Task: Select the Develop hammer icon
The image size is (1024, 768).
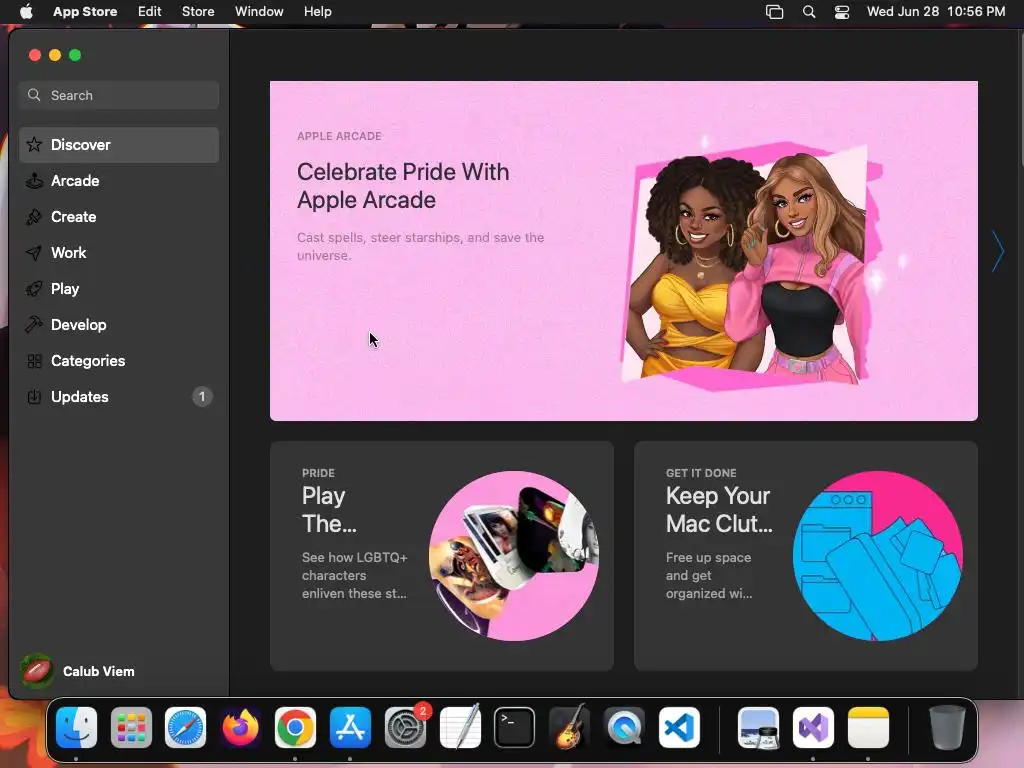Action: coord(34,325)
